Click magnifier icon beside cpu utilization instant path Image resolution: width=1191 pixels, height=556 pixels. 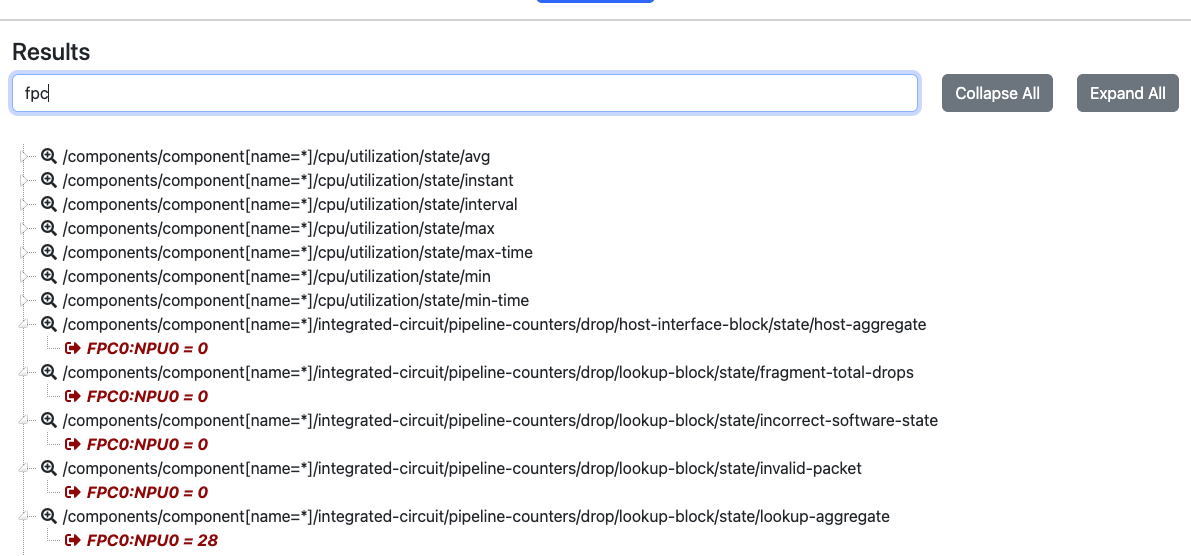[x=49, y=181]
